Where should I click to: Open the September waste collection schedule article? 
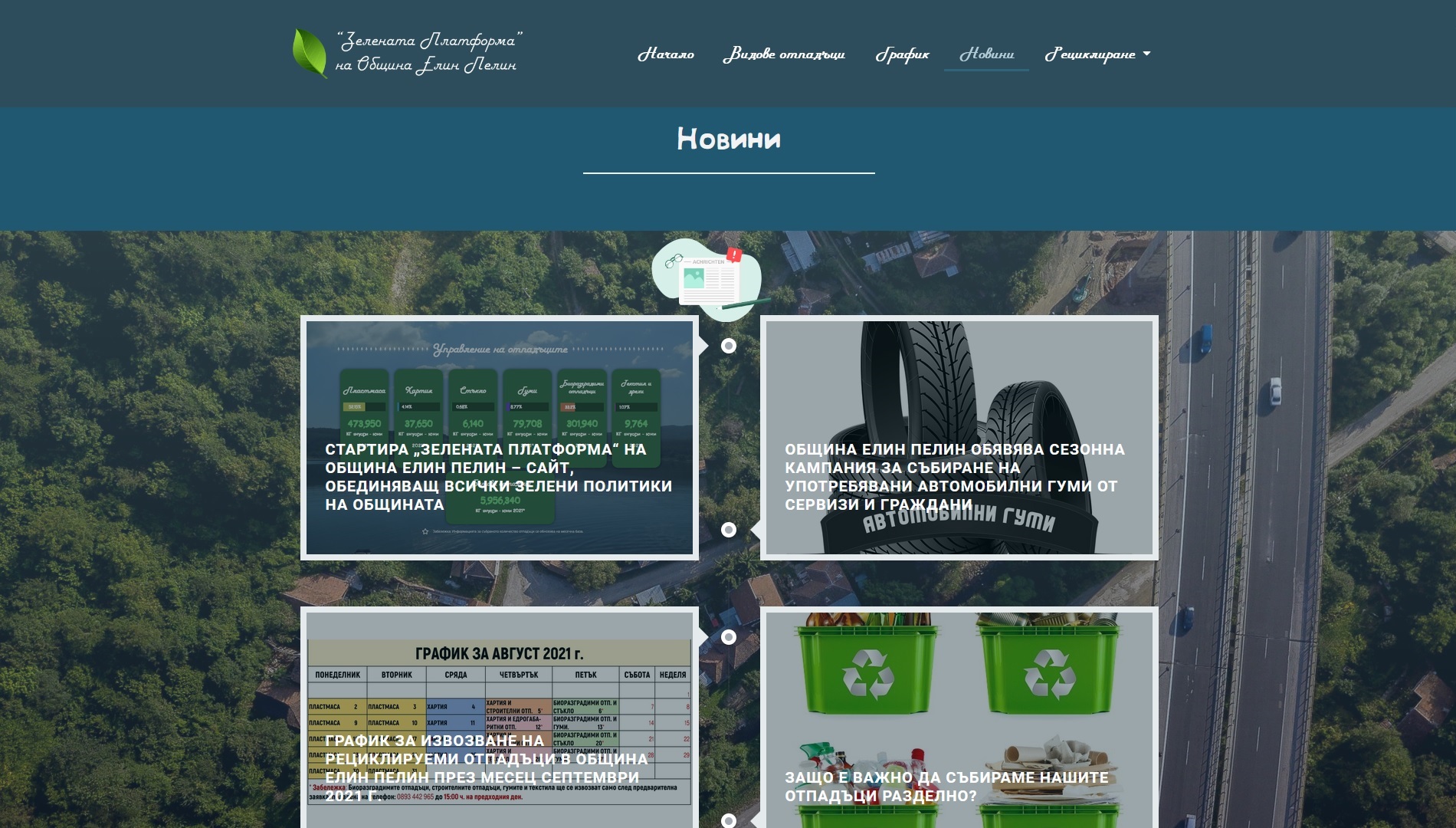(x=486, y=767)
